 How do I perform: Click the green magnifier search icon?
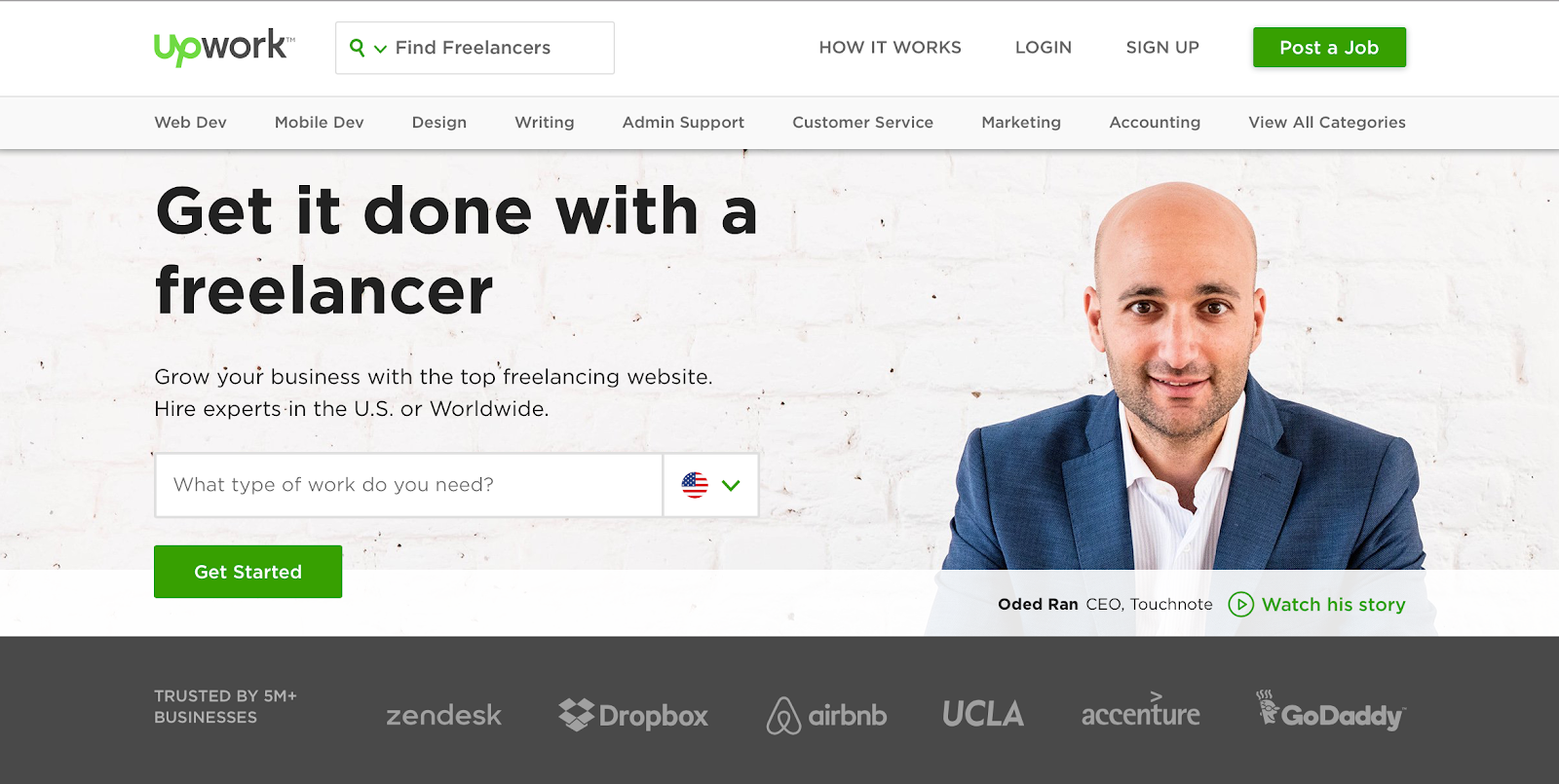tap(358, 48)
